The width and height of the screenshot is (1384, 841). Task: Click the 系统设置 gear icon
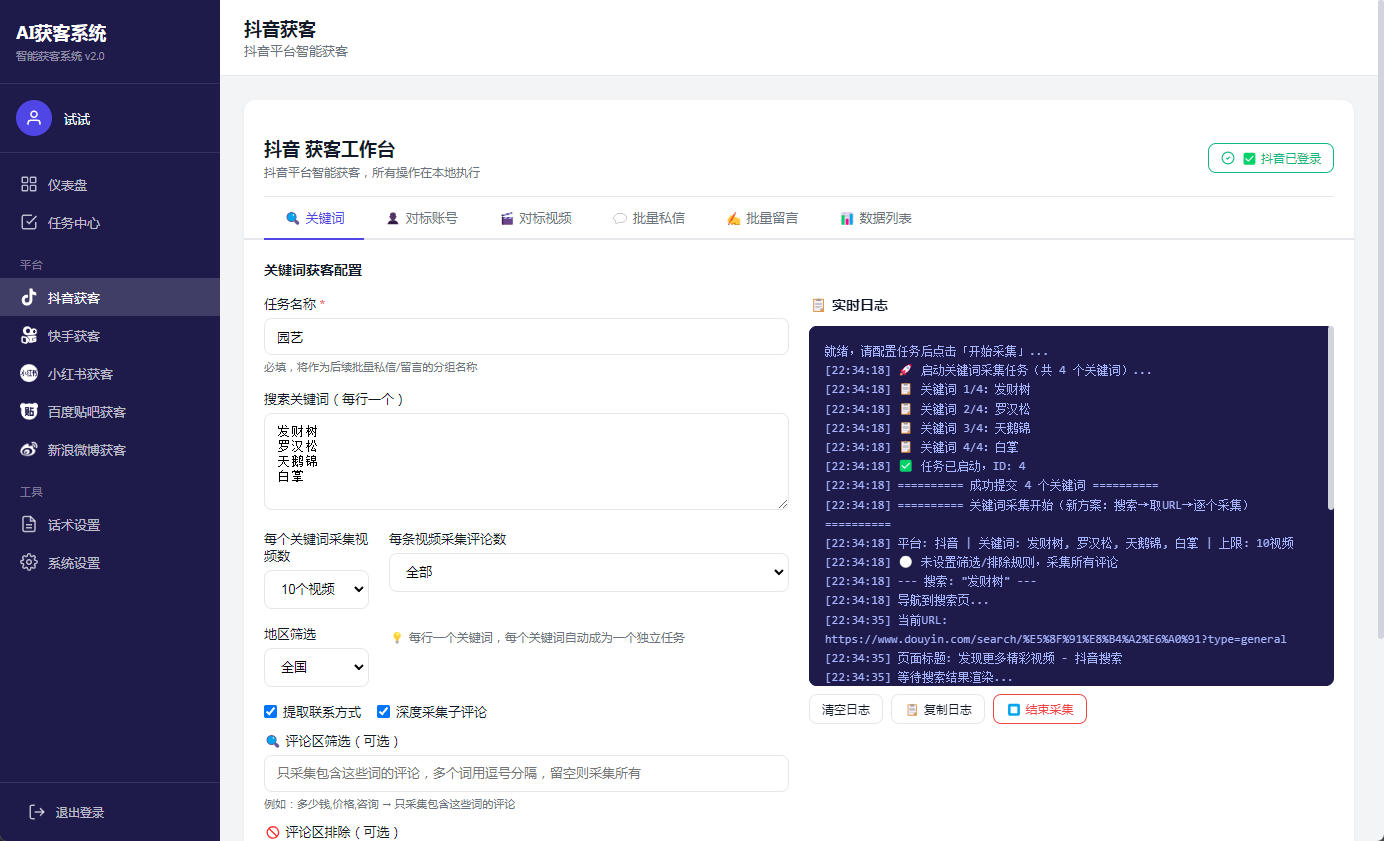tap(29, 563)
